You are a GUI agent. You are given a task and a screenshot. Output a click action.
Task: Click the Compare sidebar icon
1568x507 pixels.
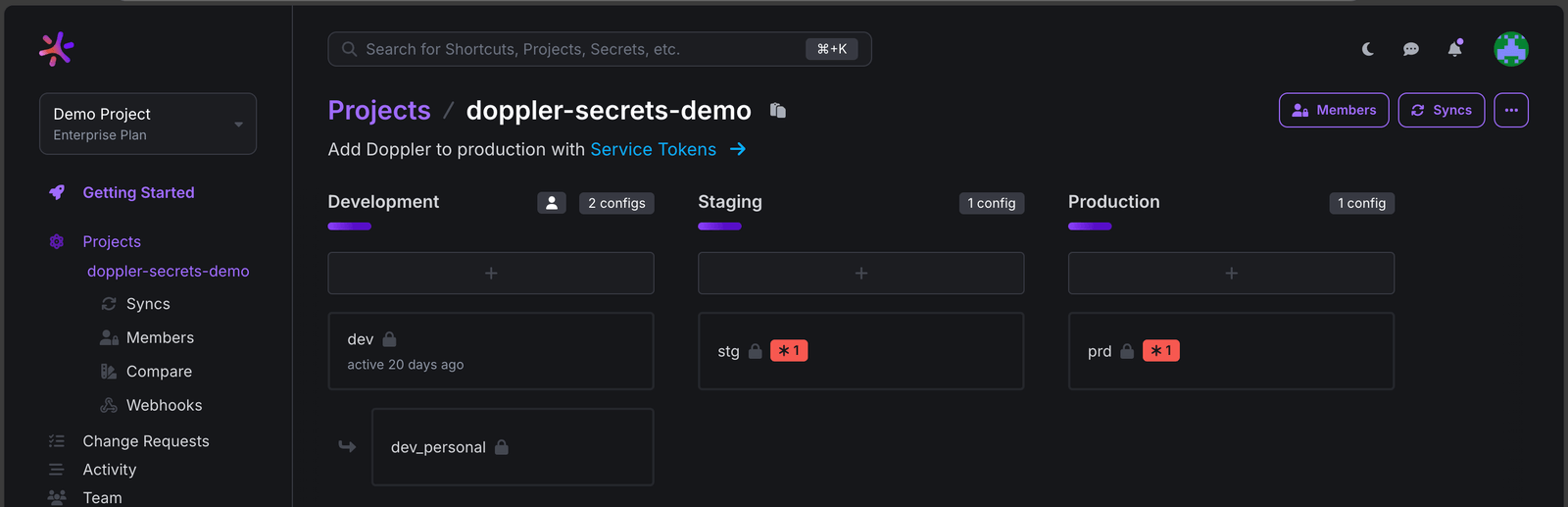tap(109, 372)
